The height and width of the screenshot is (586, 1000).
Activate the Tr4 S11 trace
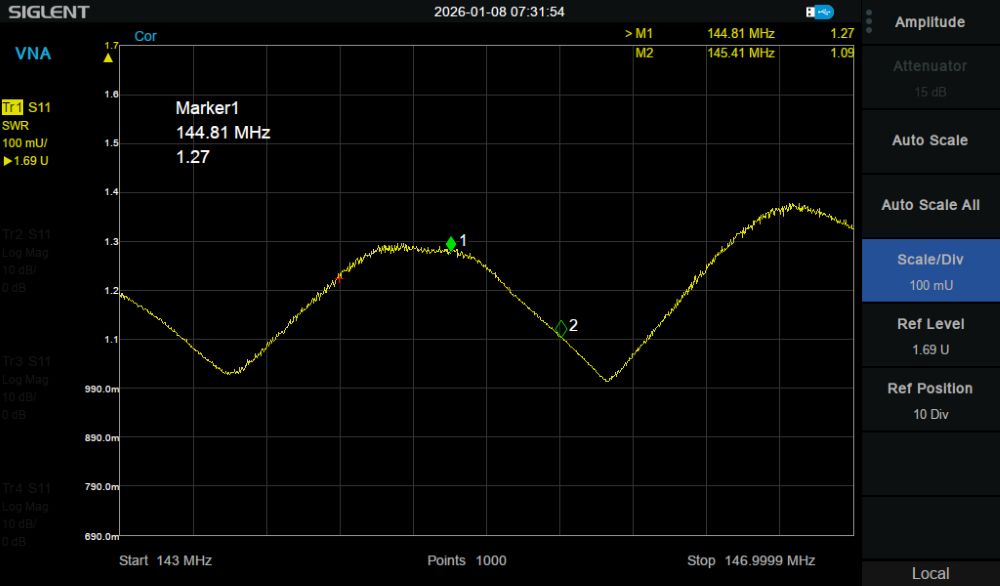tap(26, 488)
